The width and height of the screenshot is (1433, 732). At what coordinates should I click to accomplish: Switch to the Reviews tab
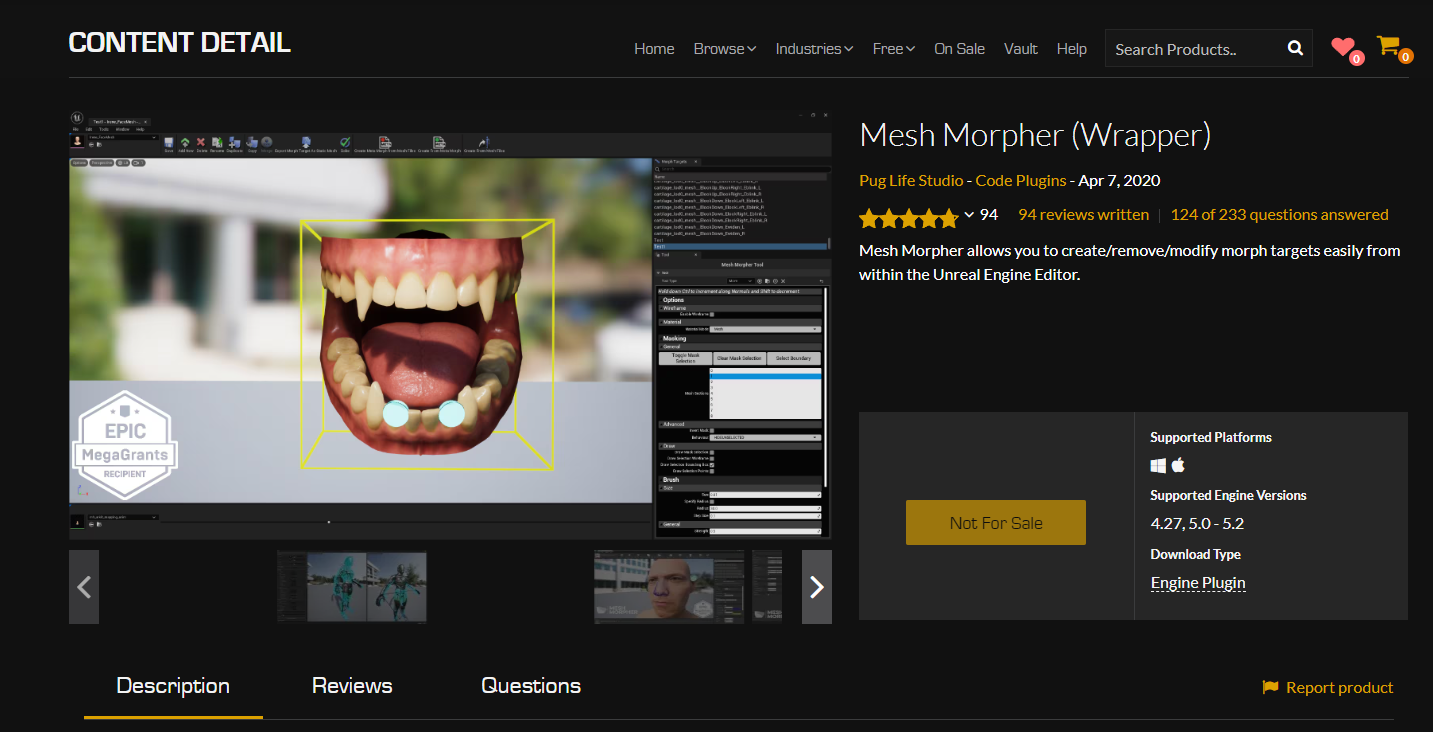(352, 686)
